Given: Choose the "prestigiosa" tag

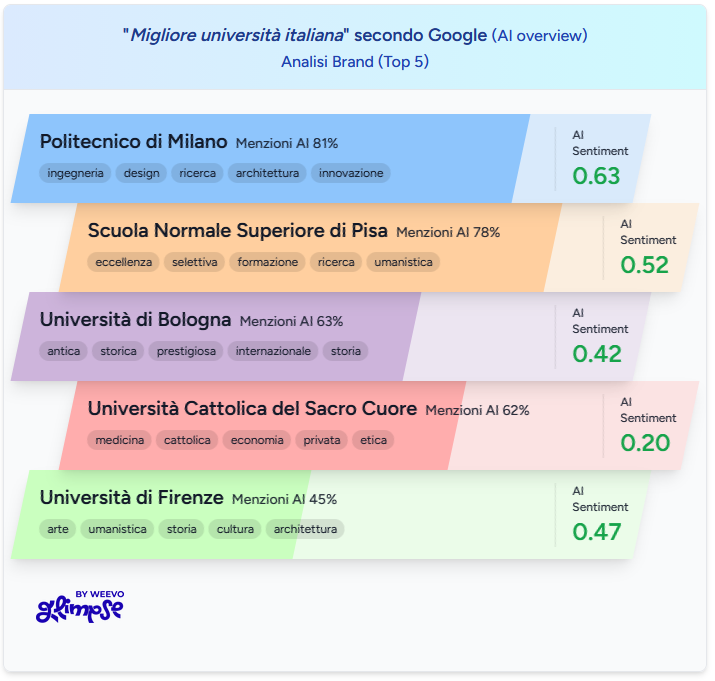Looking at the screenshot, I should pyautogui.click(x=187, y=351).
